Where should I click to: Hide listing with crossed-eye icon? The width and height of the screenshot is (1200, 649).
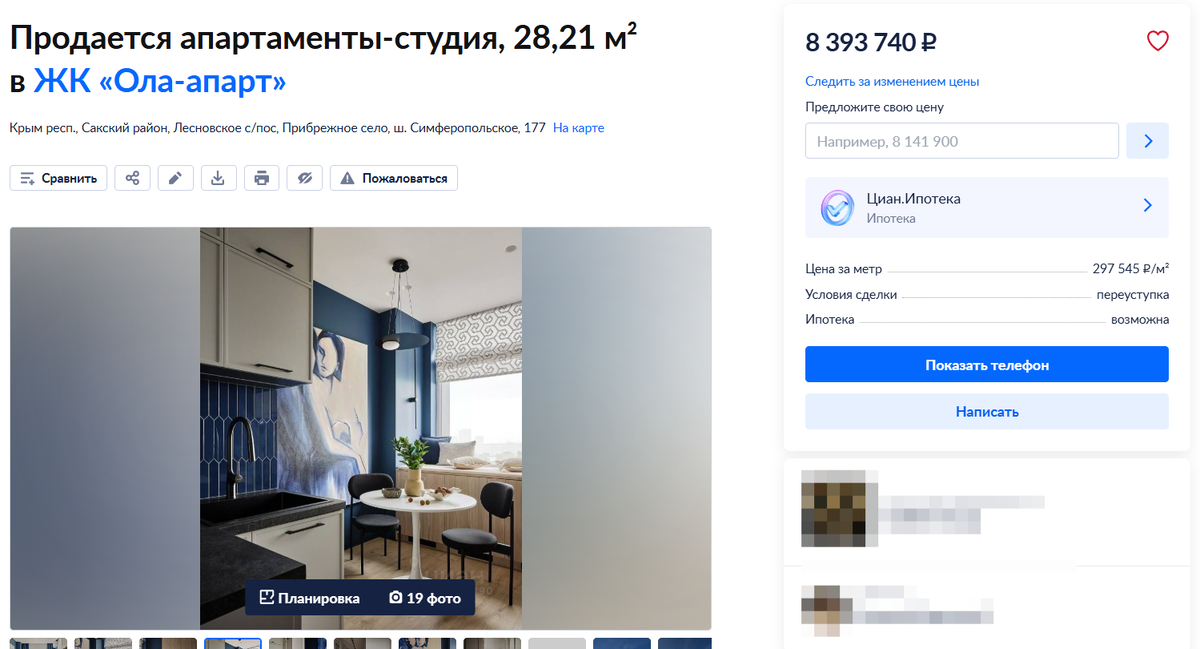[x=305, y=178]
